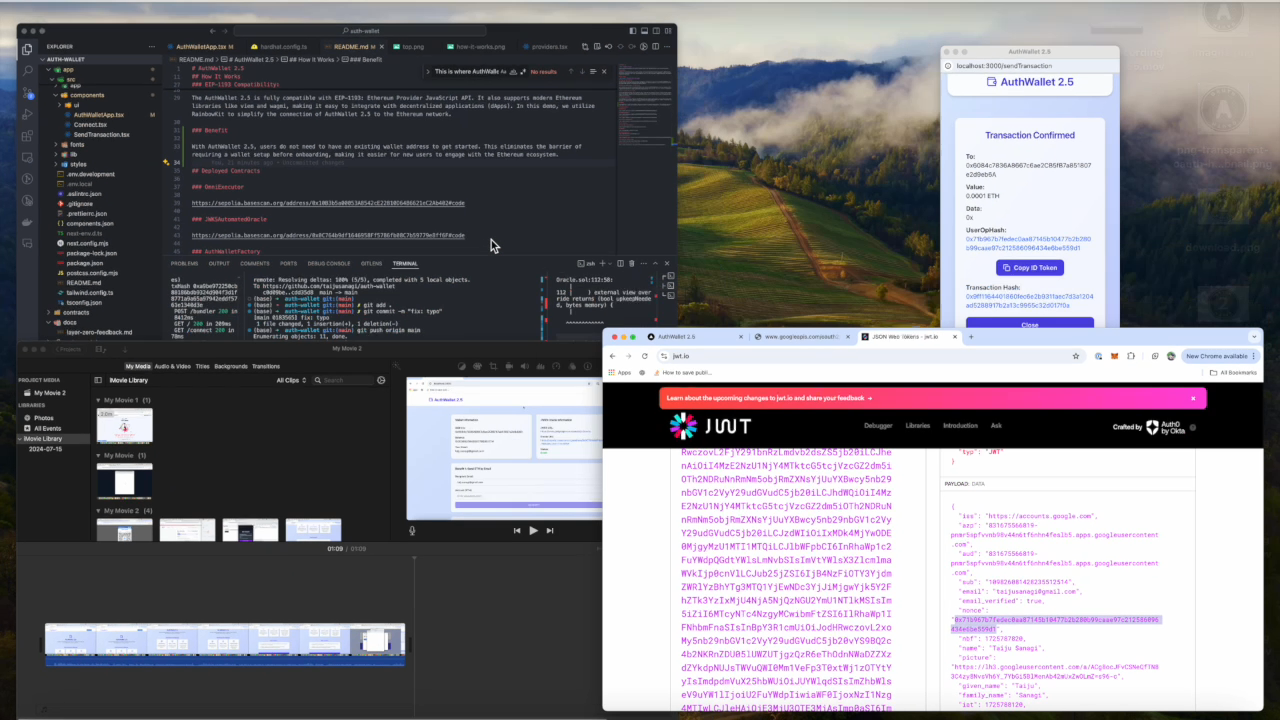Image resolution: width=1280 pixels, height=720 pixels.
Task: Go to previous match in VS Code find widget
Action: [571, 72]
